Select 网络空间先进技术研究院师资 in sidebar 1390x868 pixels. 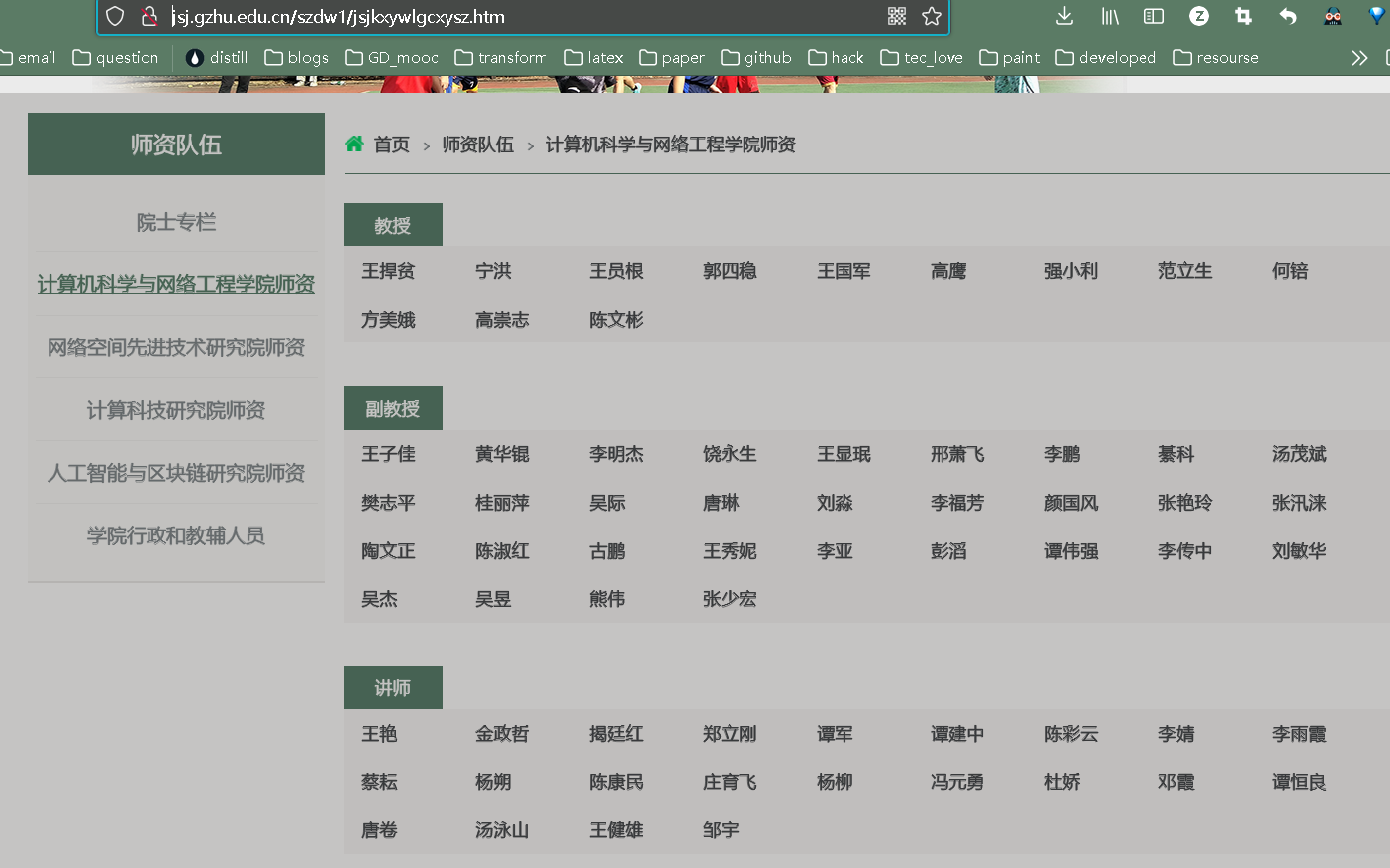[x=175, y=346]
